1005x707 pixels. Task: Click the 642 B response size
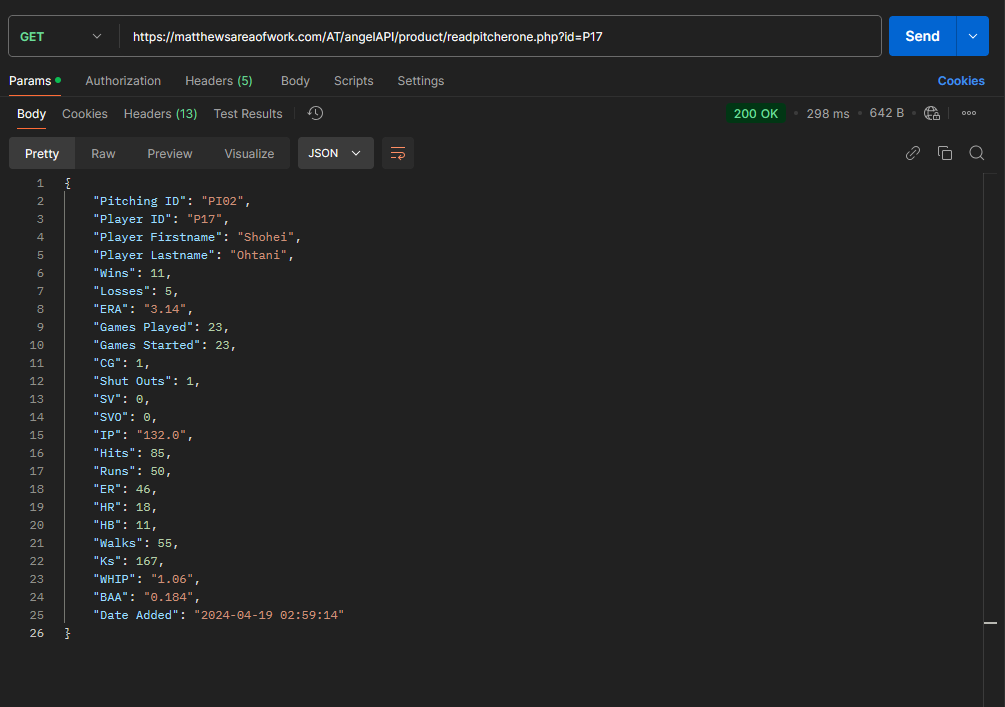click(886, 113)
